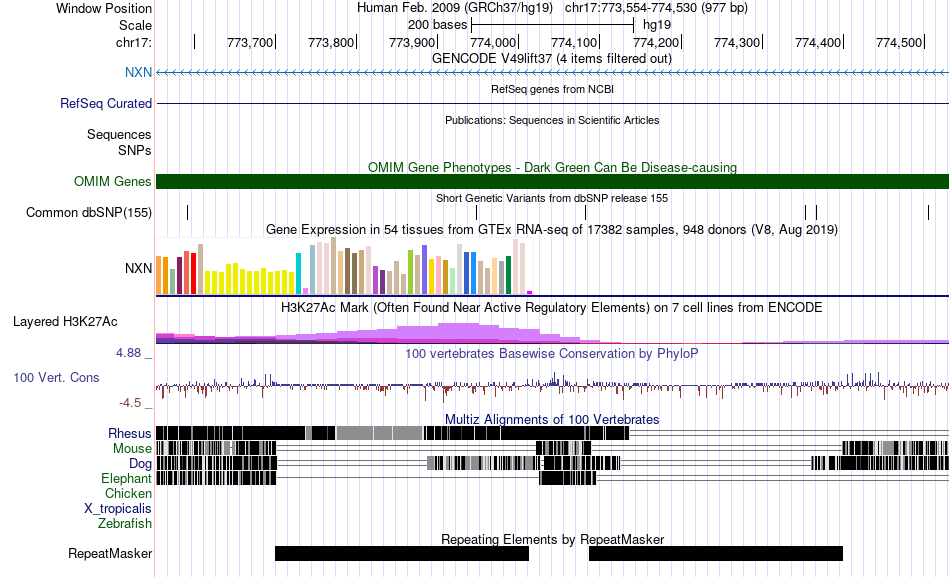Click the 774,000 position on chr17 ruler
This screenshot has height=577, width=950.
pos(492,42)
